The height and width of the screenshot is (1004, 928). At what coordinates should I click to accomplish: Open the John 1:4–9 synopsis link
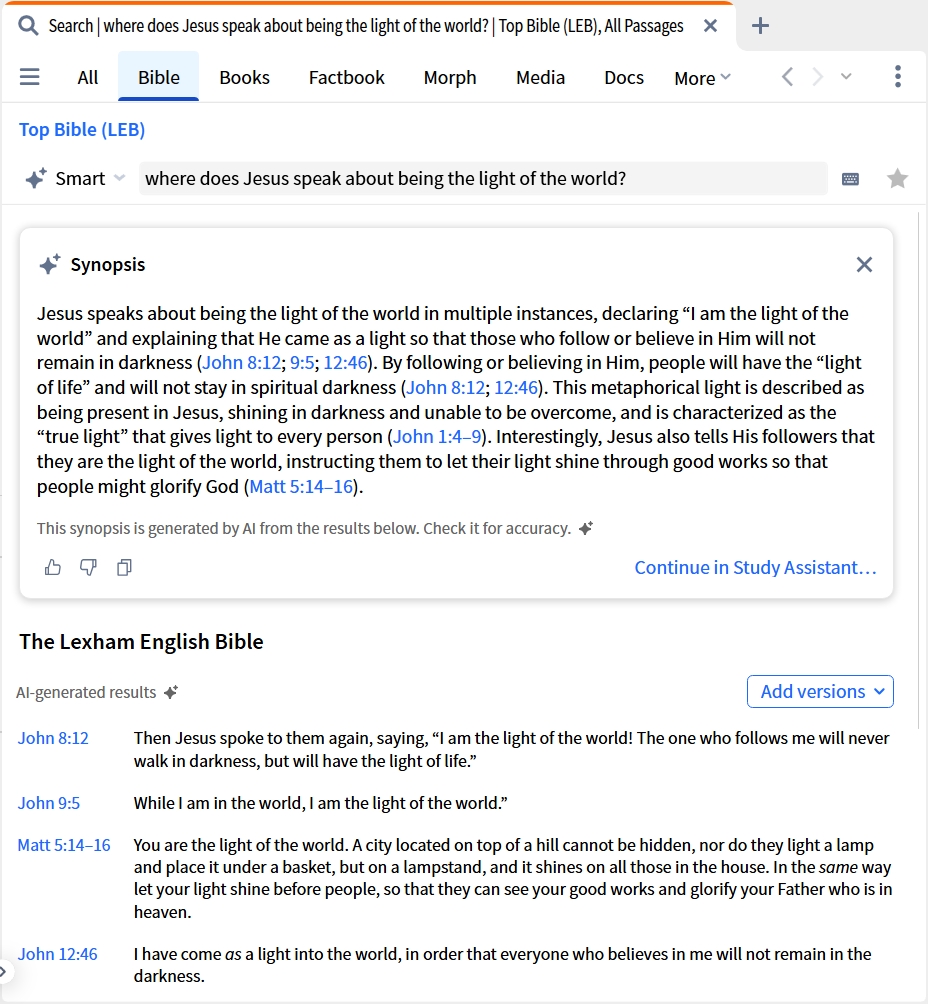click(x=437, y=437)
